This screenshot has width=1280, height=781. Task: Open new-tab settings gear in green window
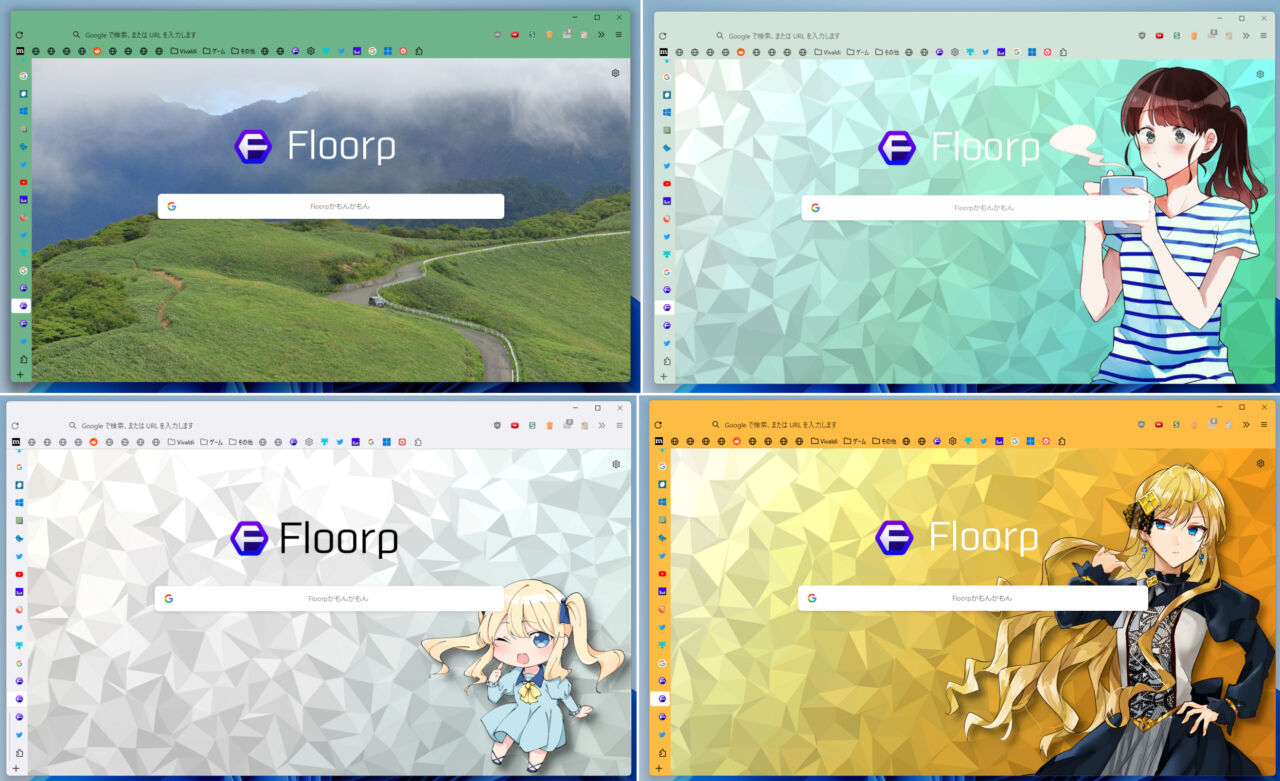pos(615,73)
